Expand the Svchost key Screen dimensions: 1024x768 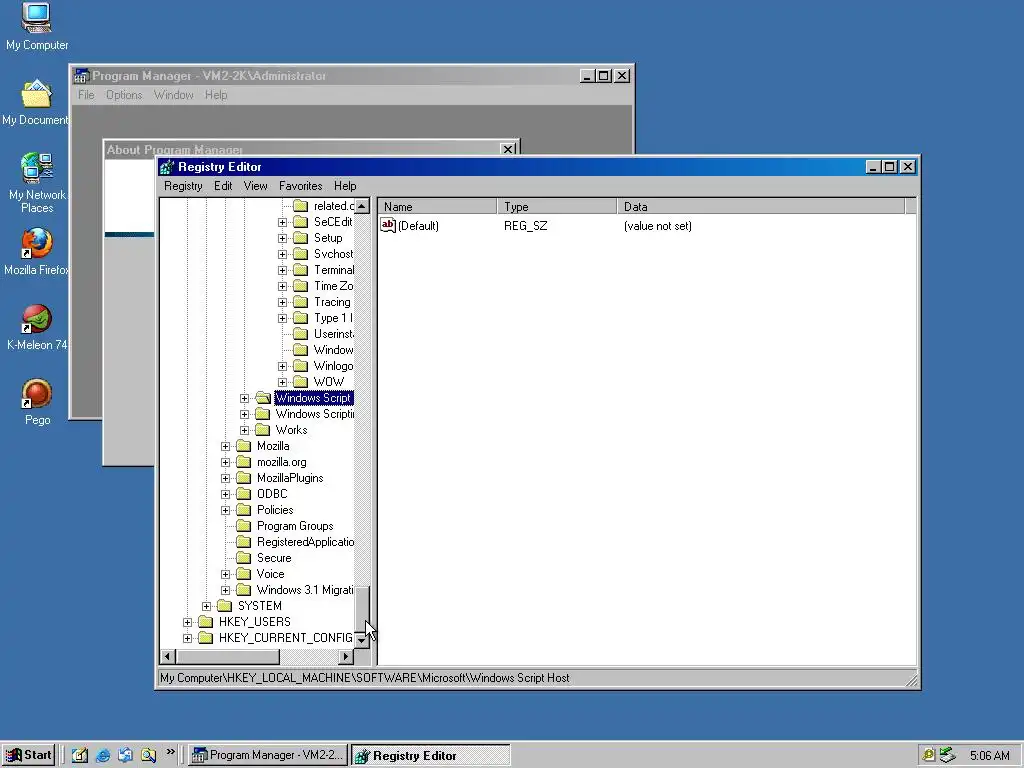coord(282,254)
